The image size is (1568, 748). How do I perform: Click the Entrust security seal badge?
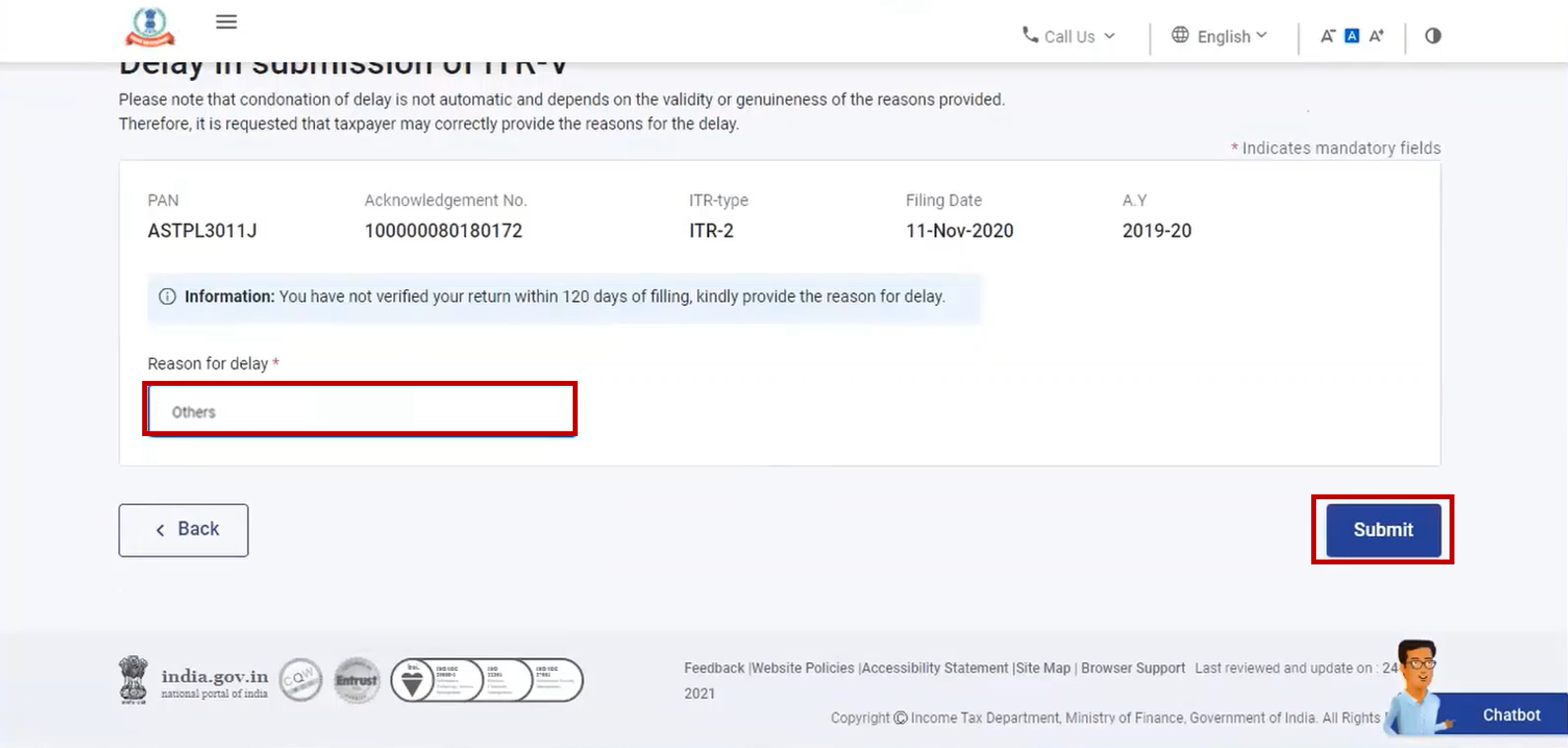(356, 680)
